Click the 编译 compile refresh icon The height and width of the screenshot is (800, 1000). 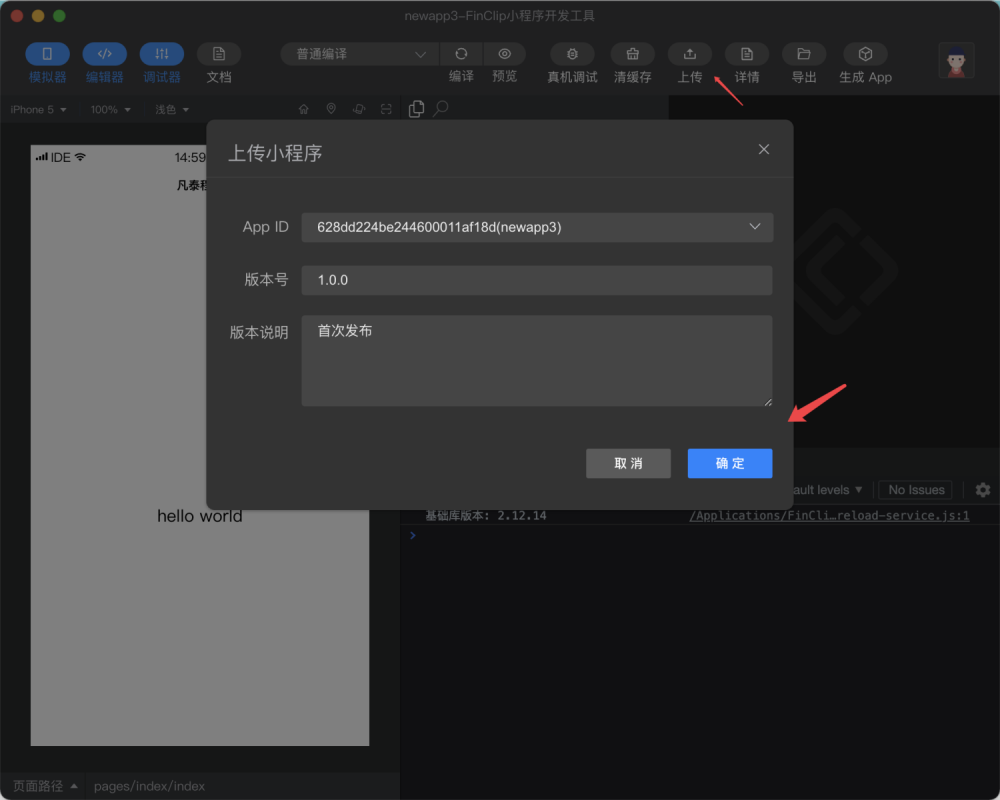tap(461, 54)
